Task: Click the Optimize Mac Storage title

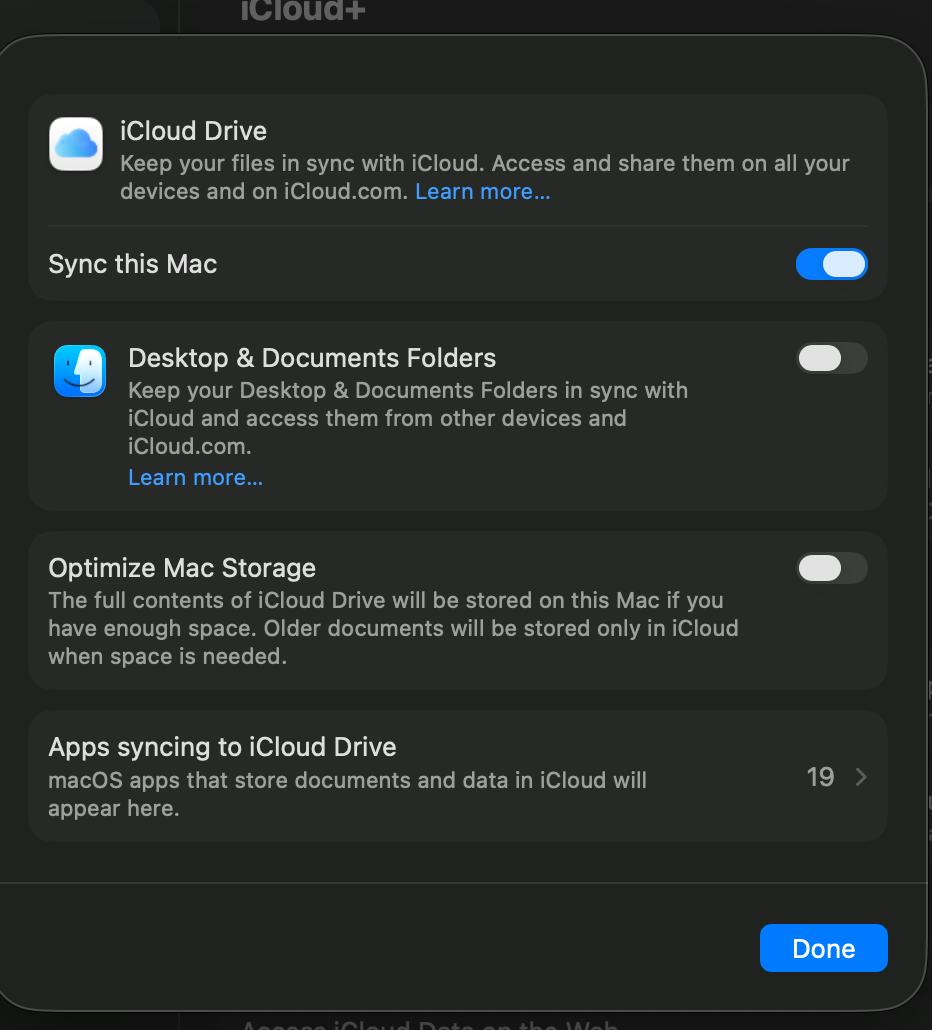Action: coord(182,568)
